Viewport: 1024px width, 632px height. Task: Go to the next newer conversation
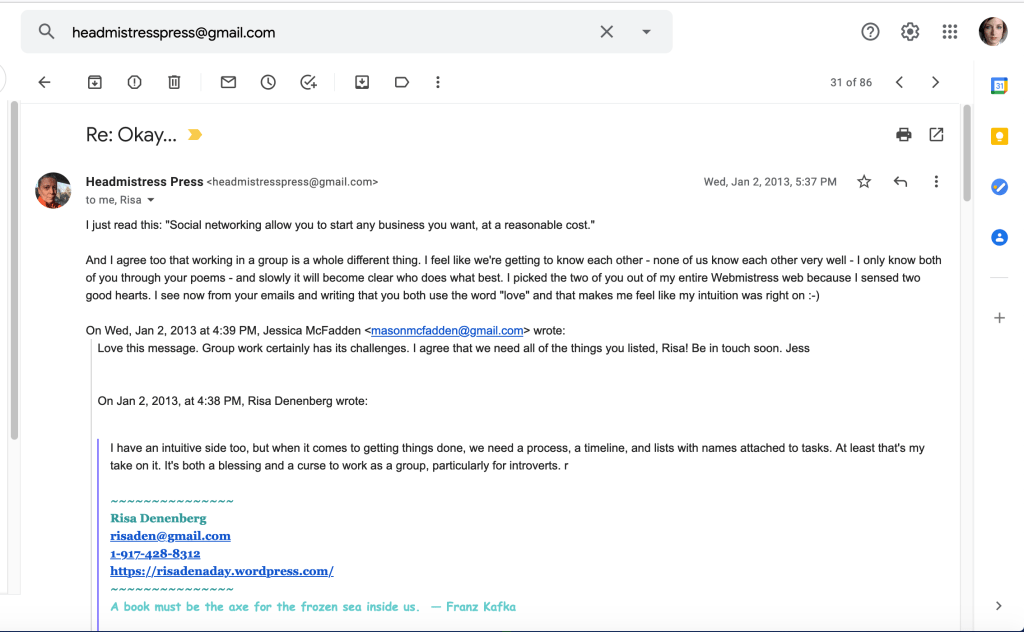click(899, 82)
